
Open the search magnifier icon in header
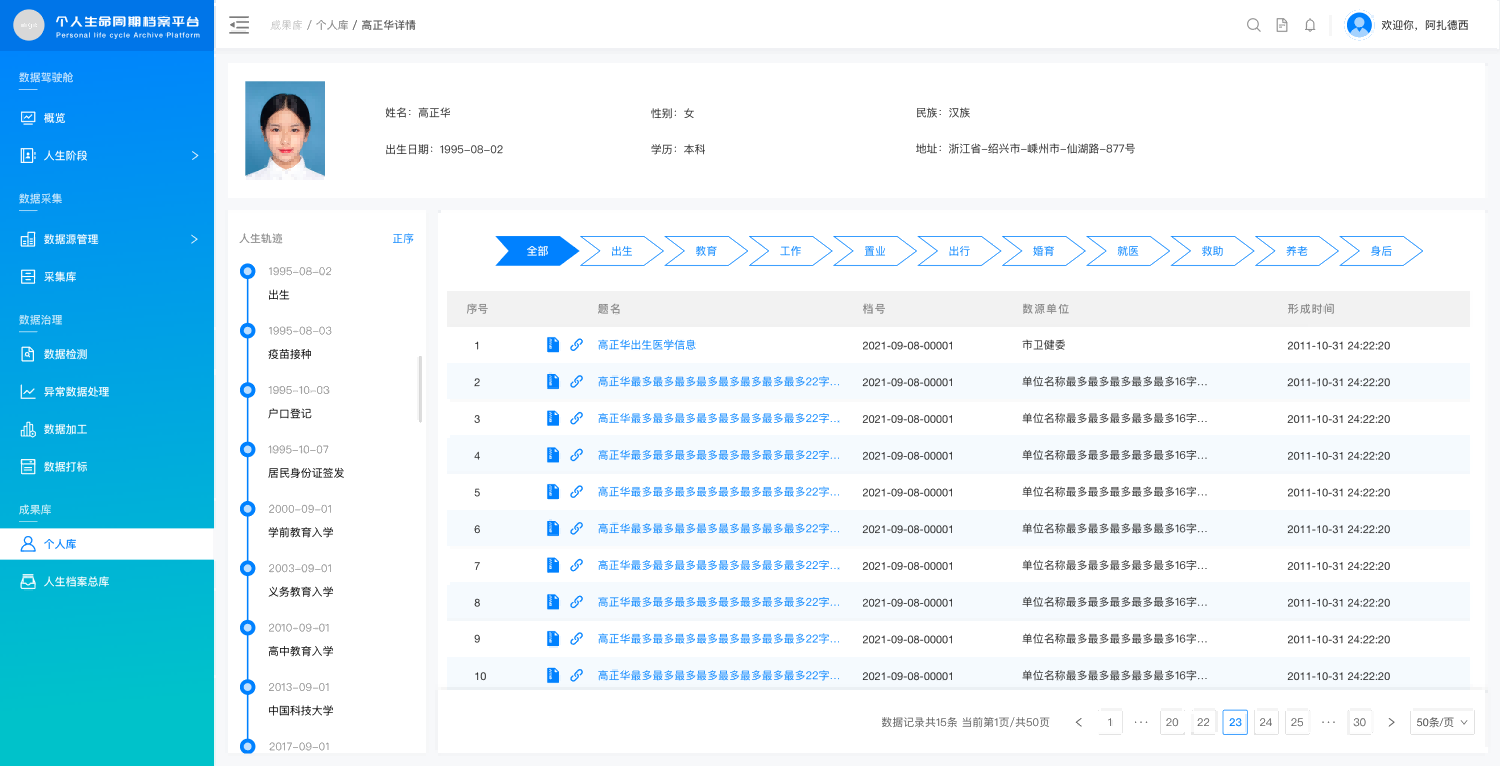tap(1253, 25)
